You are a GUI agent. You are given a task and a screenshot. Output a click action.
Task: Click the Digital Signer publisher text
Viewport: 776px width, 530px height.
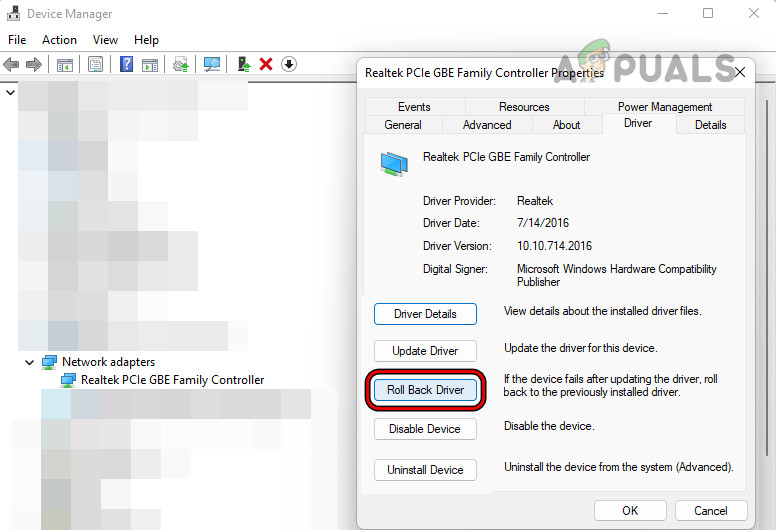617,276
